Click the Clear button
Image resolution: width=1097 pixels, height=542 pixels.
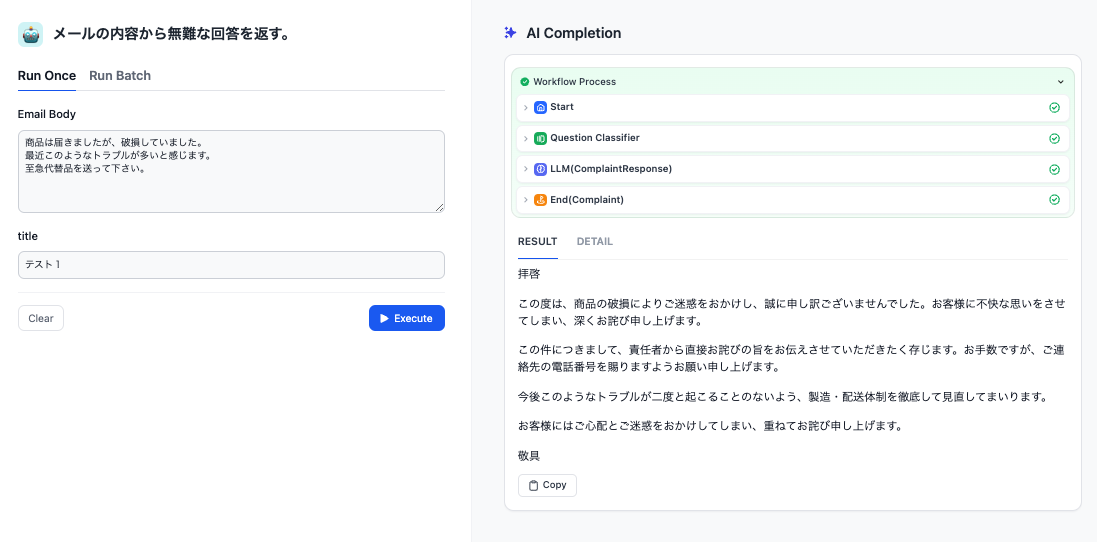pos(41,318)
